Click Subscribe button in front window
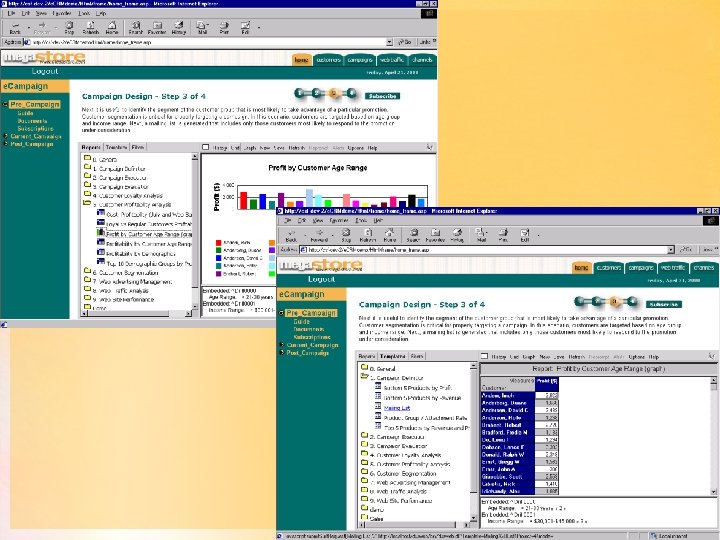 click(x=664, y=304)
